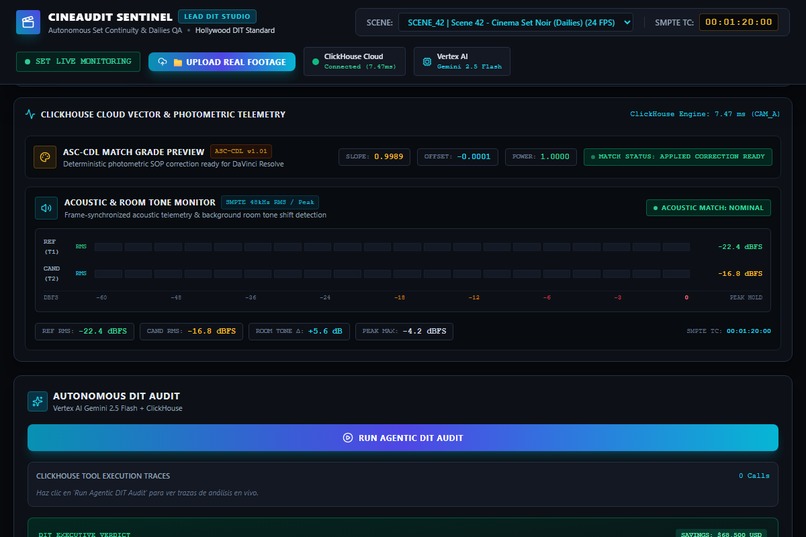Click the CineAudit Sentinel clapperboard logo icon
The width and height of the screenshot is (806, 537).
(28, 22)
